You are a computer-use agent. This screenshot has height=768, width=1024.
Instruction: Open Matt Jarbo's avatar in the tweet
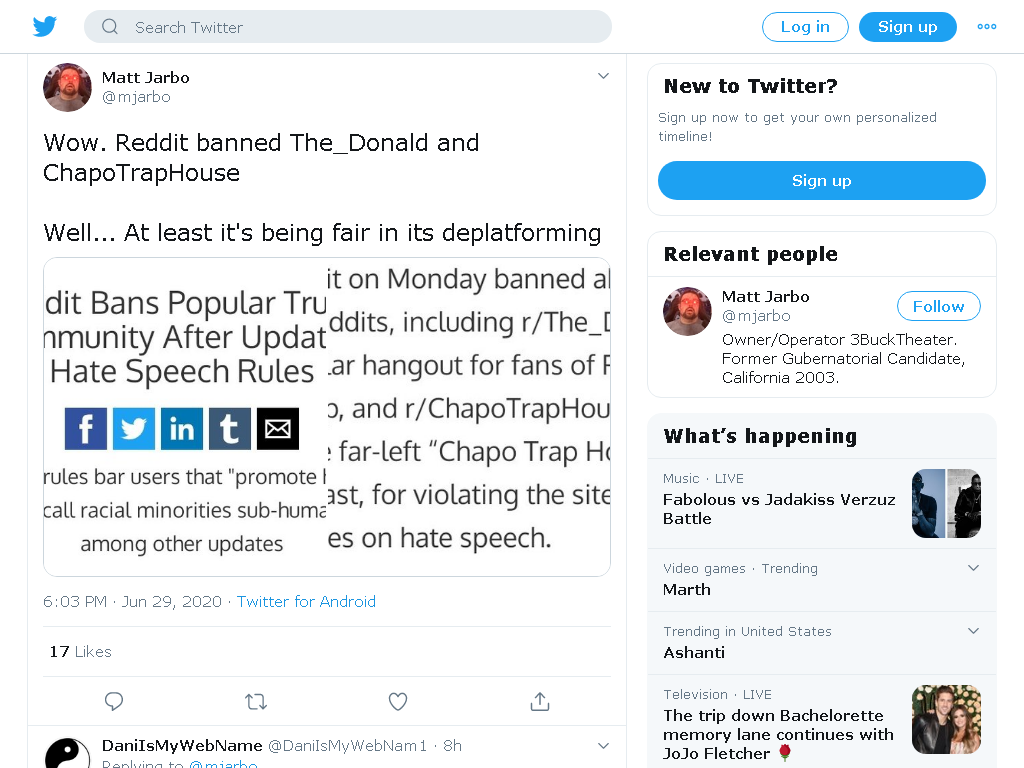click(x=67, y=88)
